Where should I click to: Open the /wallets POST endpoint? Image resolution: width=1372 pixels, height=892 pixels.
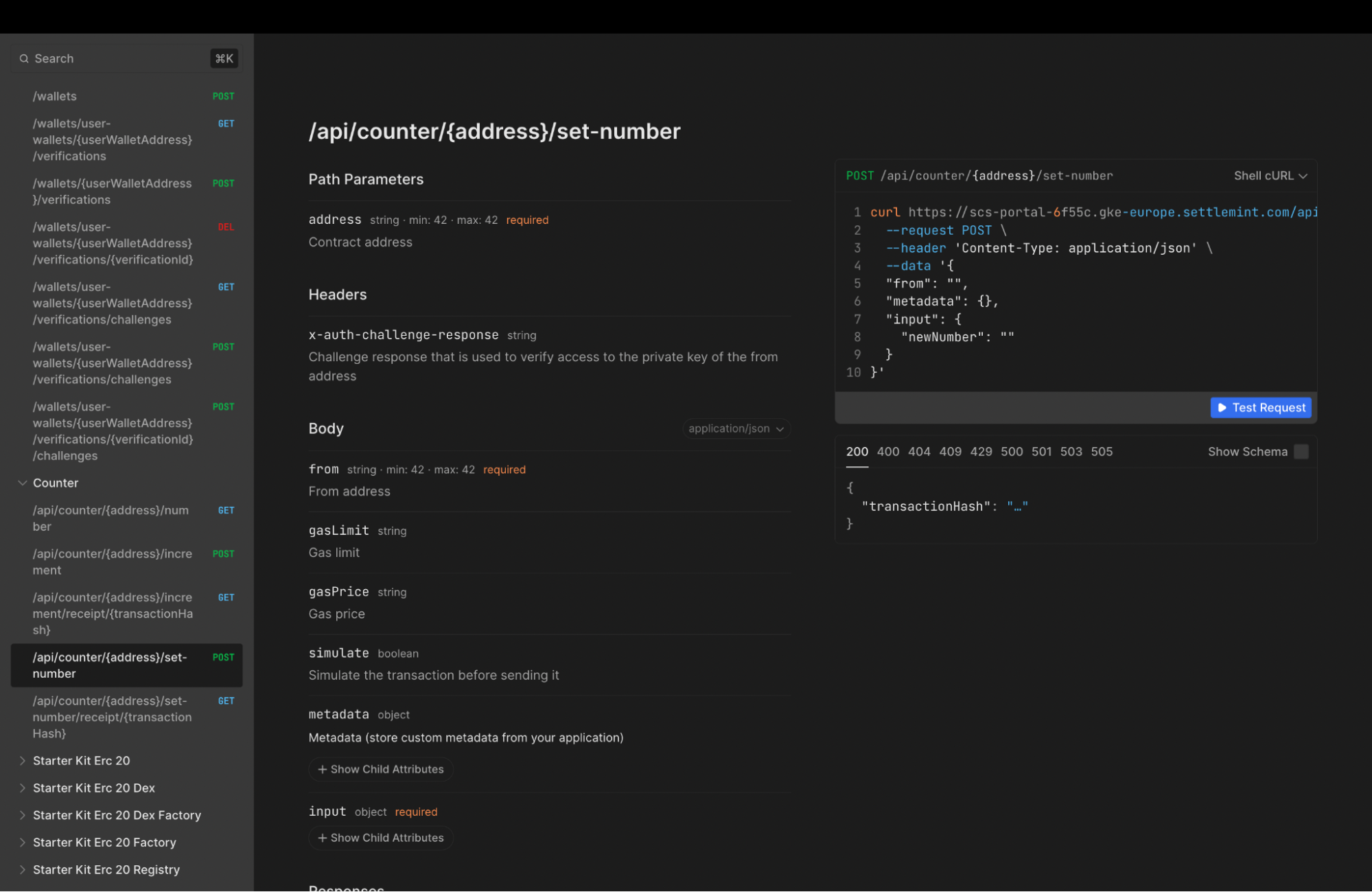(x=127, y=97)
